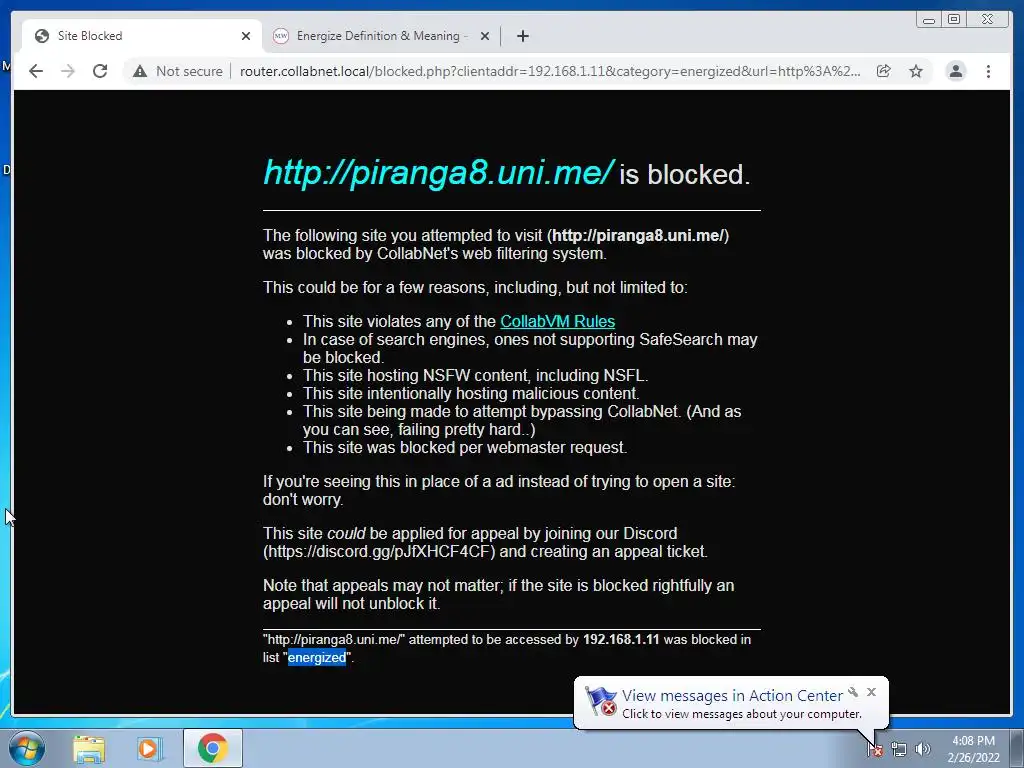This screenshot has height=768, width=1024.
Task: Reload the blocked page
Action: click(100, 71)
